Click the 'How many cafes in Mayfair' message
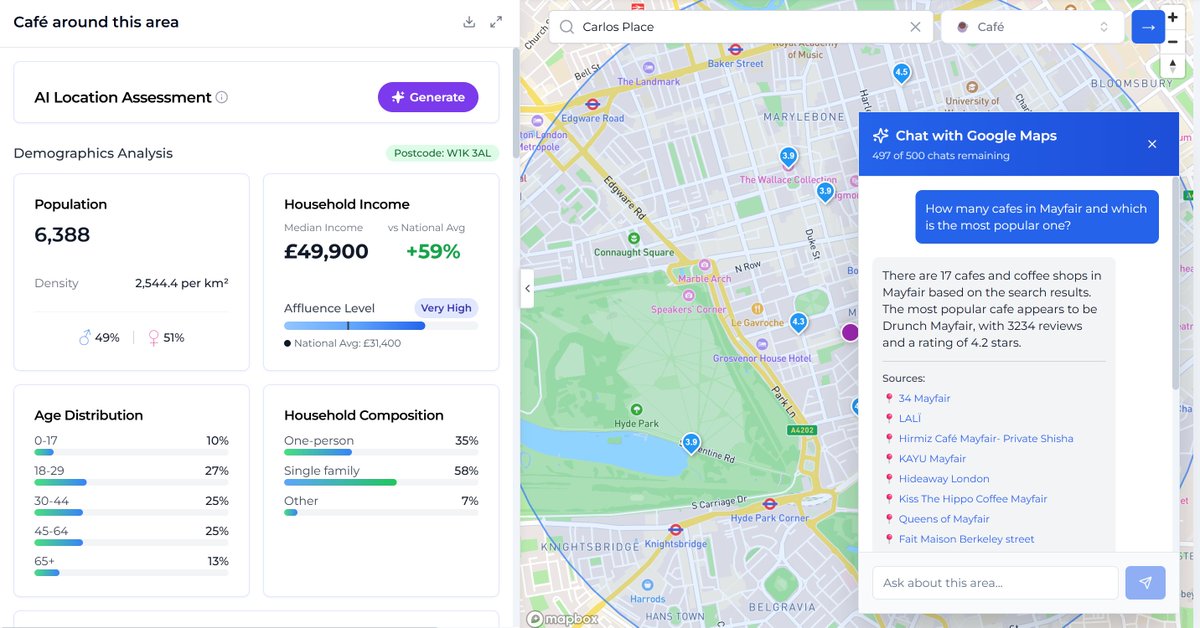This screenshot has width=1200, height=628. point(1036,217)
